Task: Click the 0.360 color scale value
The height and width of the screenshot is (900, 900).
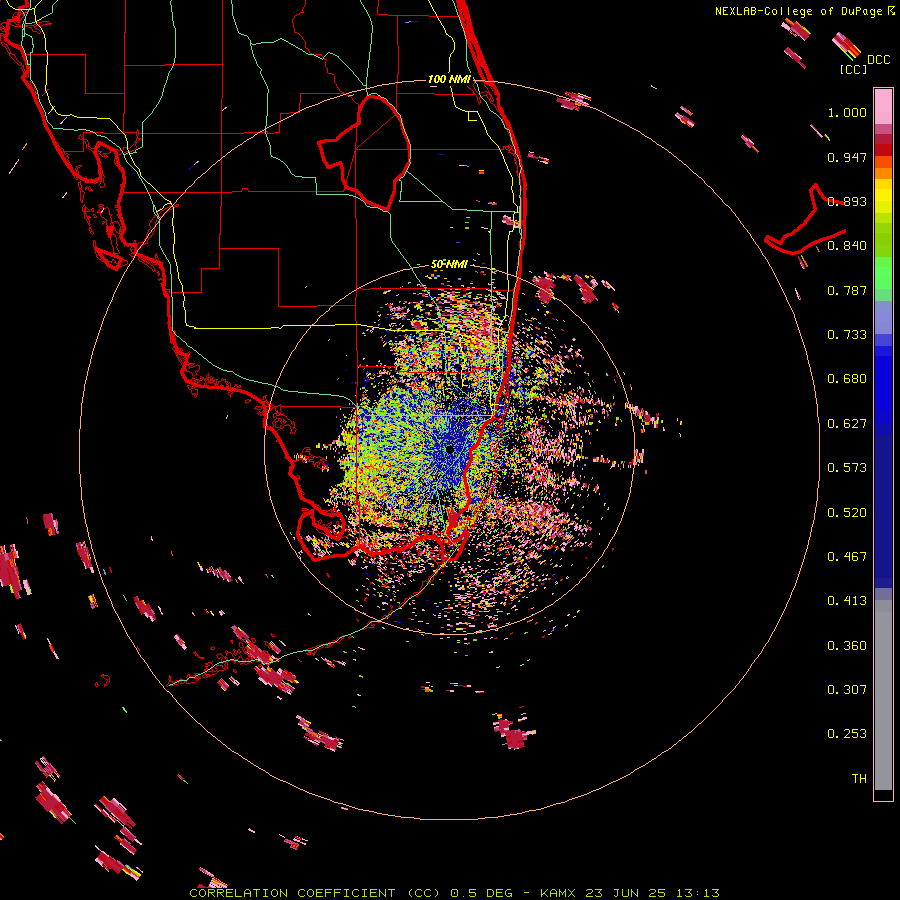Action: pos(847,646)
